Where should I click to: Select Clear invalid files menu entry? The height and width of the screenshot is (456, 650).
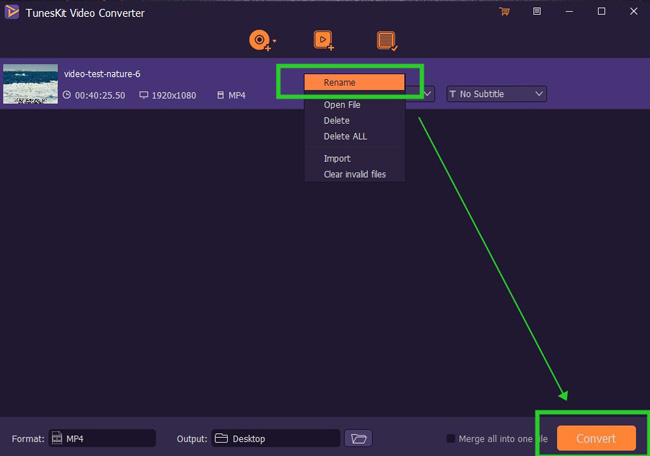[x=354, y=174]
